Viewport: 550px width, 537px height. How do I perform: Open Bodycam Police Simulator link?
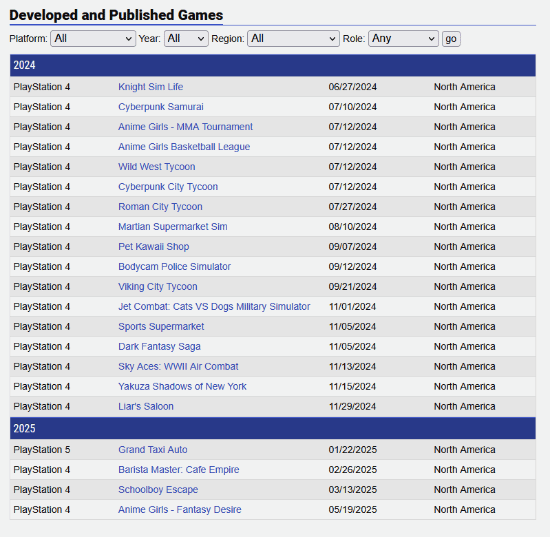click(x=174, y=267)
